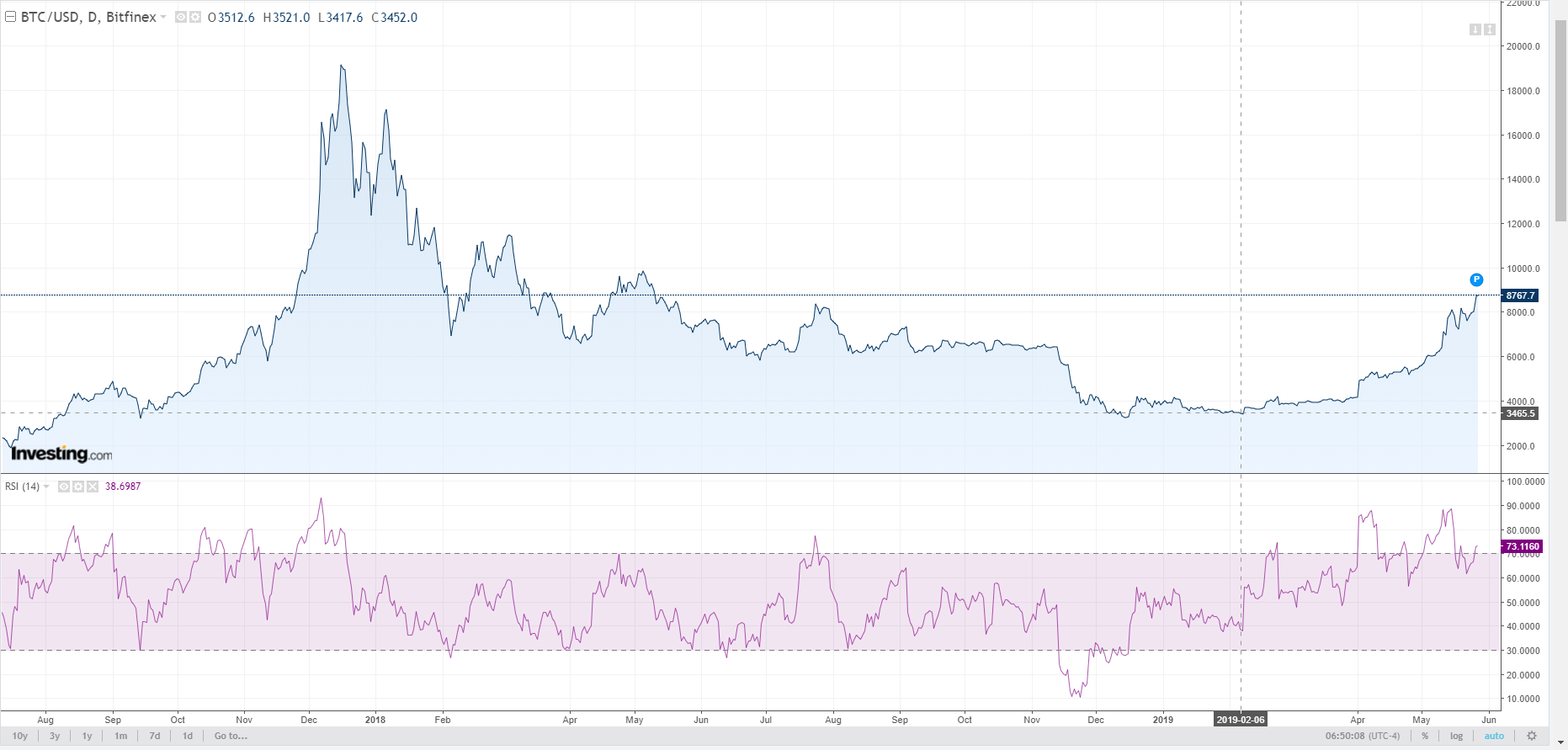1568x750 pixels.
Task: Open chart properties gear in bottom bar
Action: [1532, 736]
